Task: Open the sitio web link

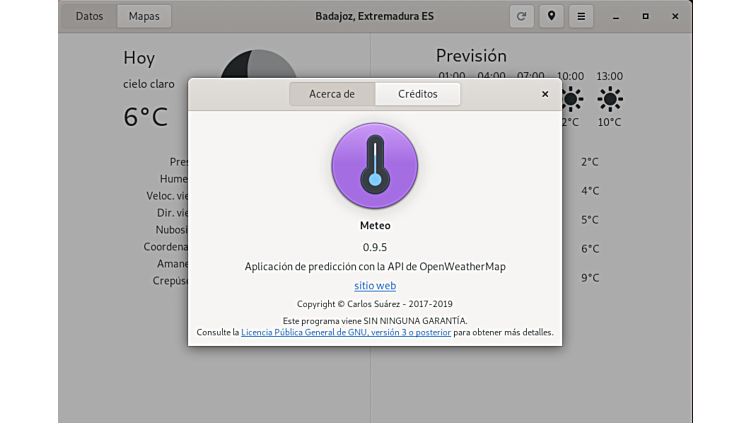Action: click(x=375, y=286)
